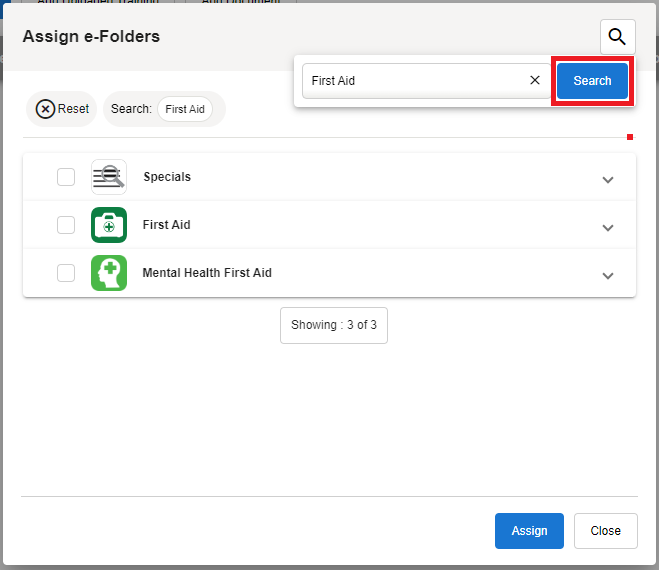
Task: Click the magnifying glass search toggle icon
Action: 617,37
